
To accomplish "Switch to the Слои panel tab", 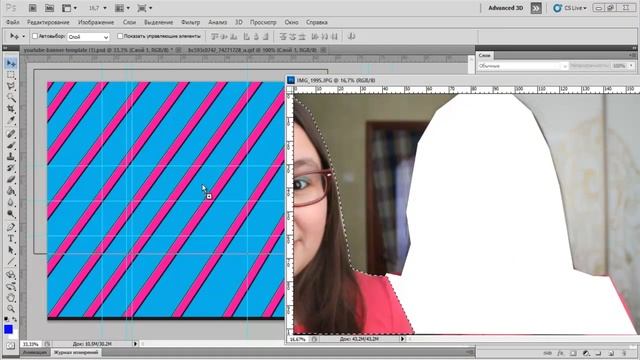I will (484, 55).
